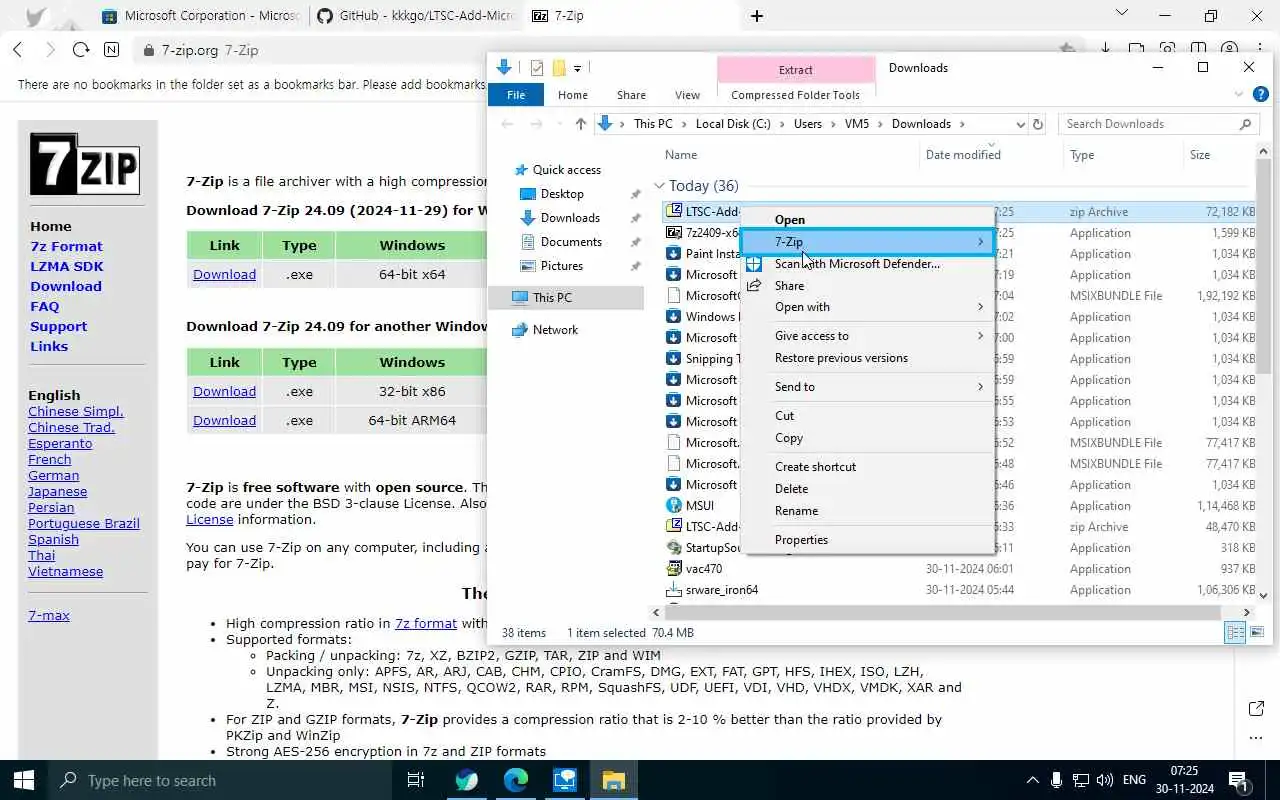Switch to the View ribbon tab

[687, 95]
